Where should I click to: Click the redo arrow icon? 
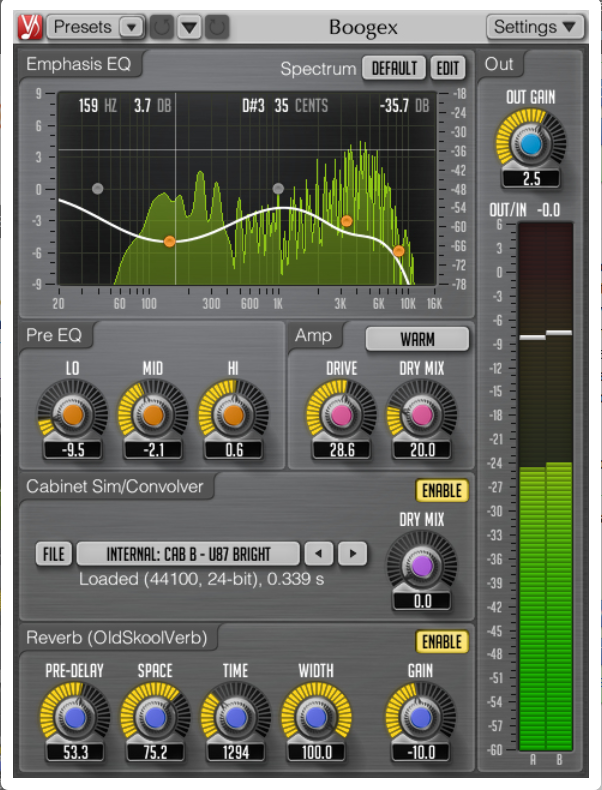[217, 27]
